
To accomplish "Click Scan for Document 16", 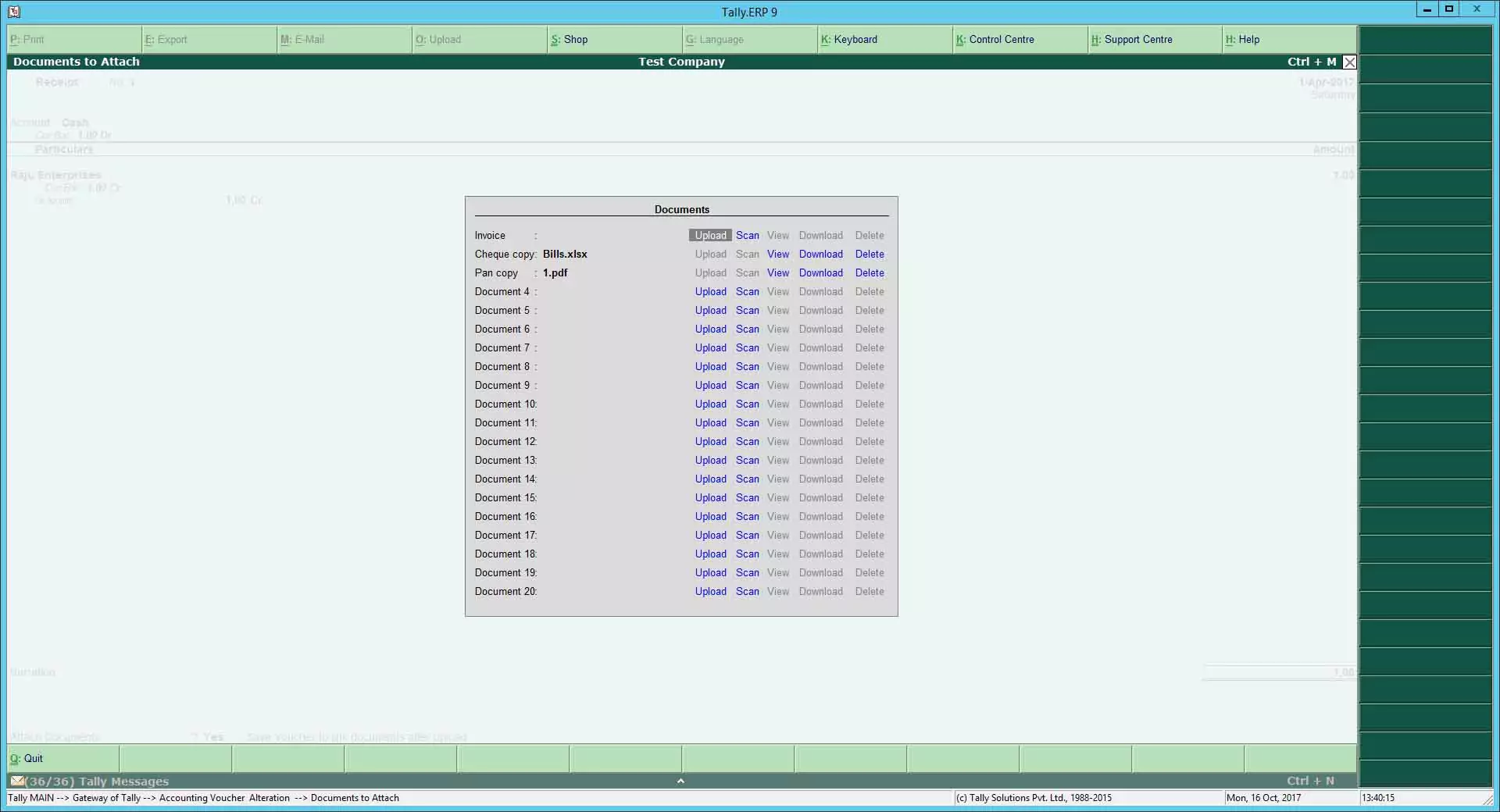I will pyautogui.click(x=747, y=516).
